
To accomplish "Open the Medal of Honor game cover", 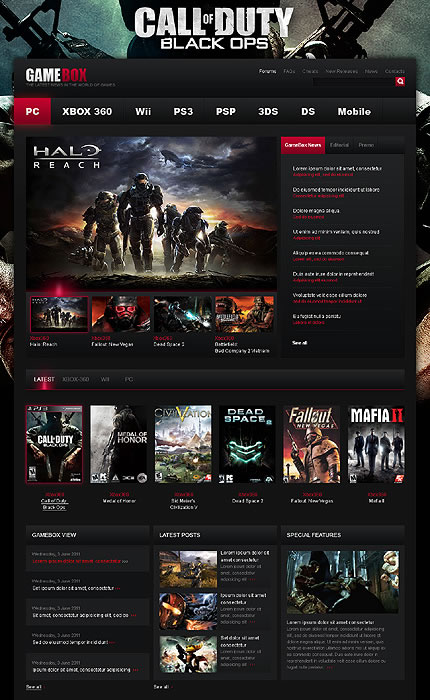I will coord(119,444).
